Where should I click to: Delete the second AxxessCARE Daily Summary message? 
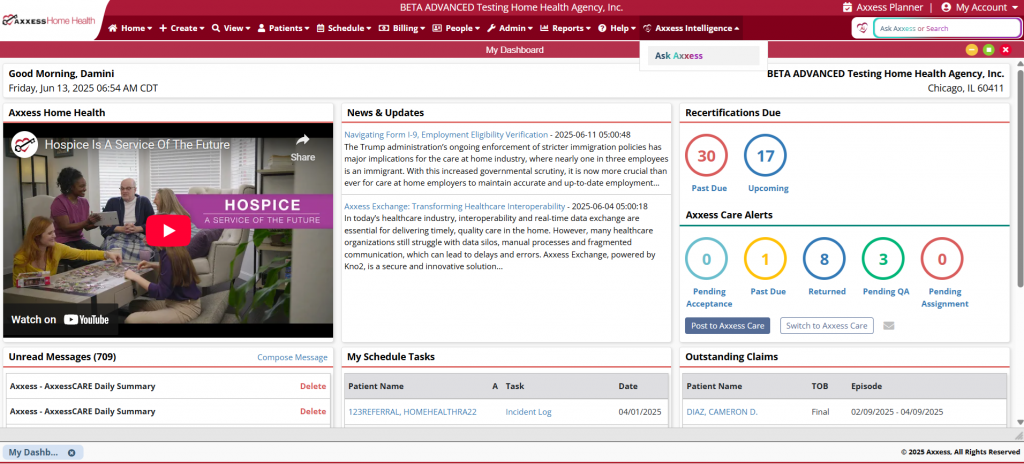pyautogui.click(x=313, y=411)
